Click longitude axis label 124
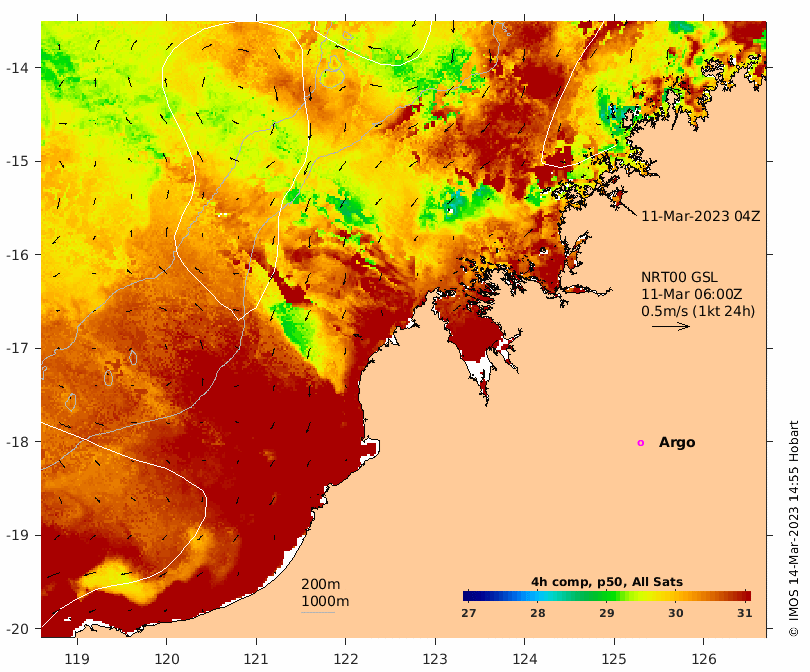Viewport: 810px width, 672px height. [525, 659]
